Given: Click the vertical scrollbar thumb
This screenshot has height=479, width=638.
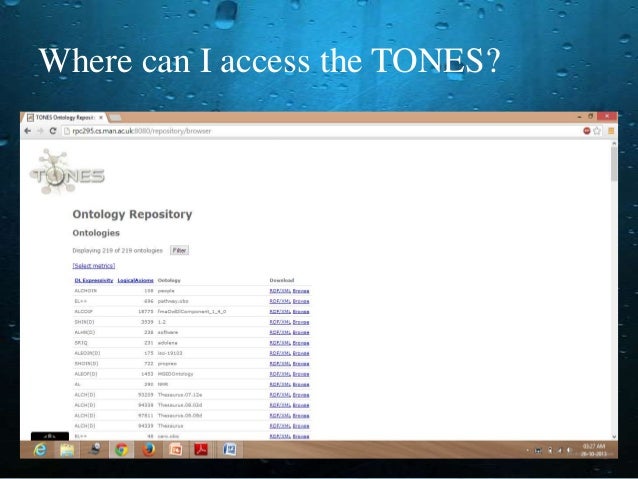Looking at the screenshot, I should tap(614, 164).
